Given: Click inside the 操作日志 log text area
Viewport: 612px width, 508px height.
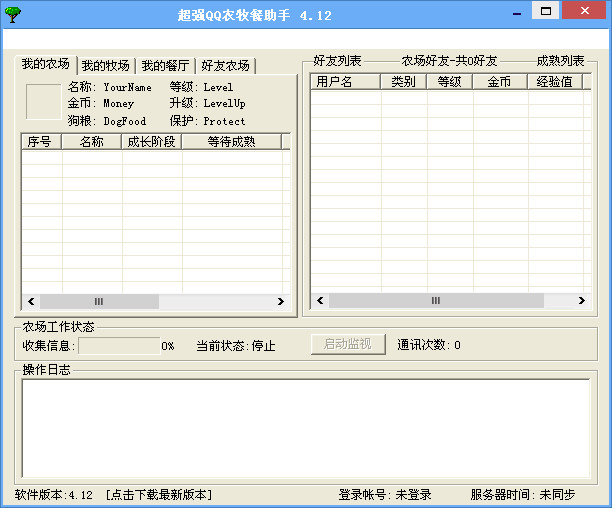Looking at the screenshot, I should tap(306, 428).
